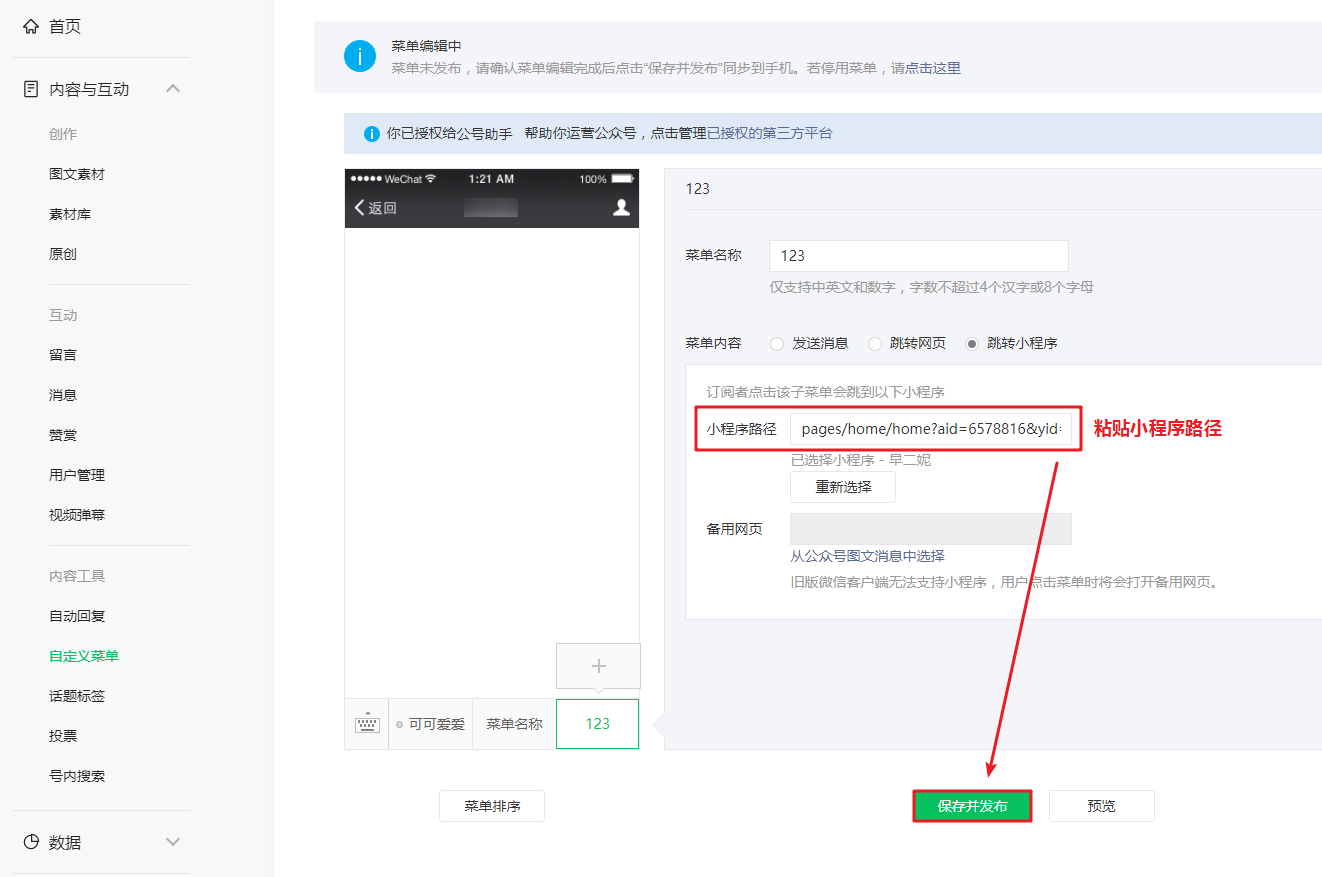Viewport: 1322px width, 877px height.
Task: Open 投票 in the sidebar
Action: (x=63, y=736)
